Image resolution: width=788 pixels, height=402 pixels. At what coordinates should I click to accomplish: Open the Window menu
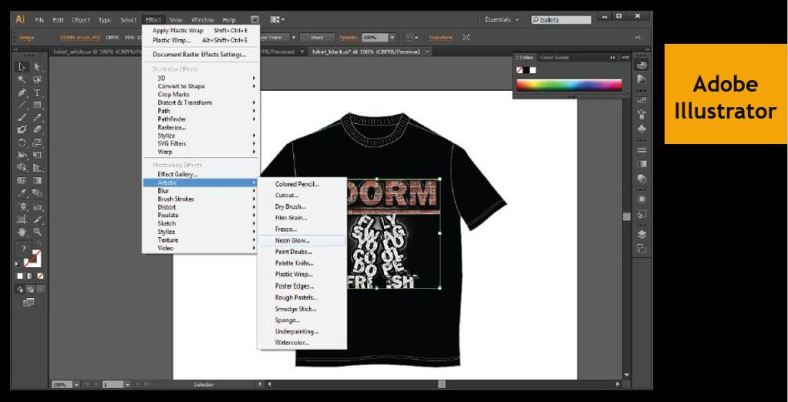[203, 20]
